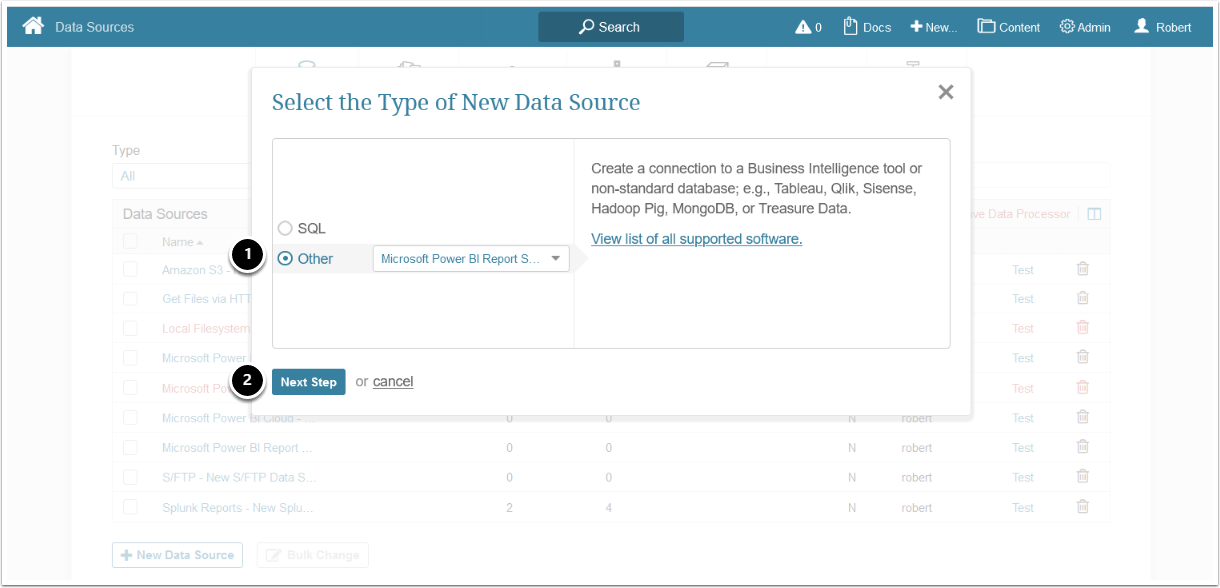Click the Search box in header

610,27
